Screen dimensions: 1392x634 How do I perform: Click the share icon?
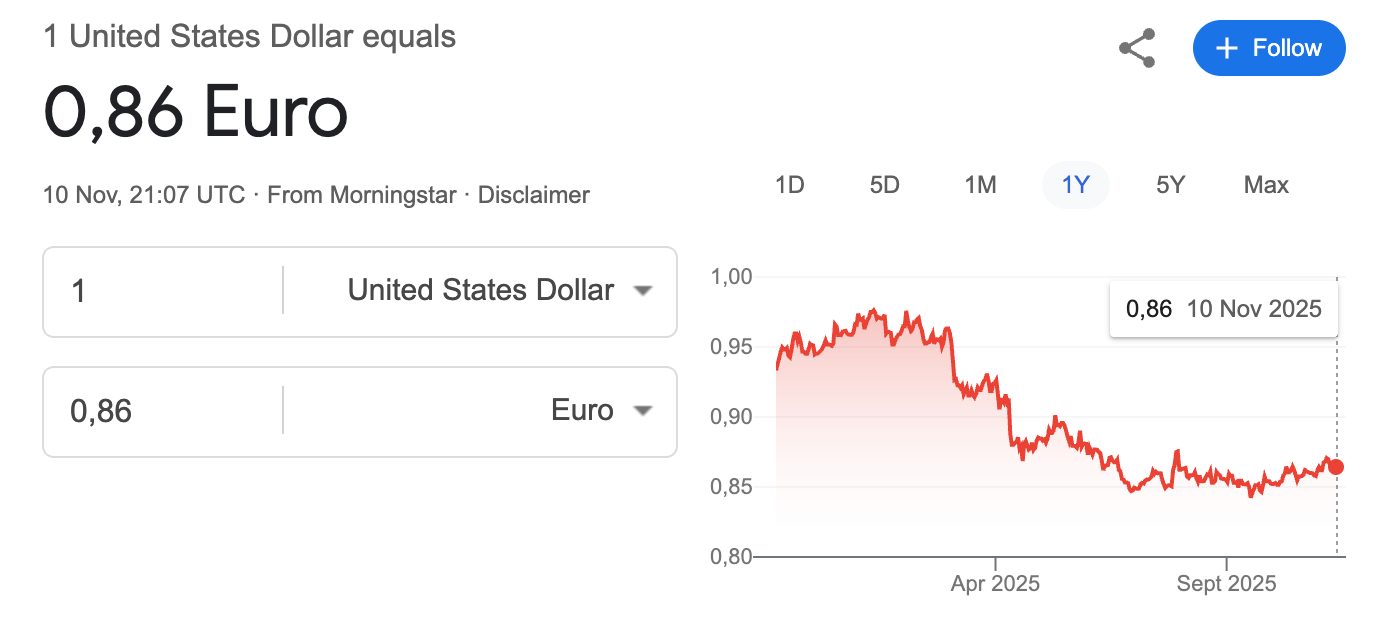click(1137, 48)
